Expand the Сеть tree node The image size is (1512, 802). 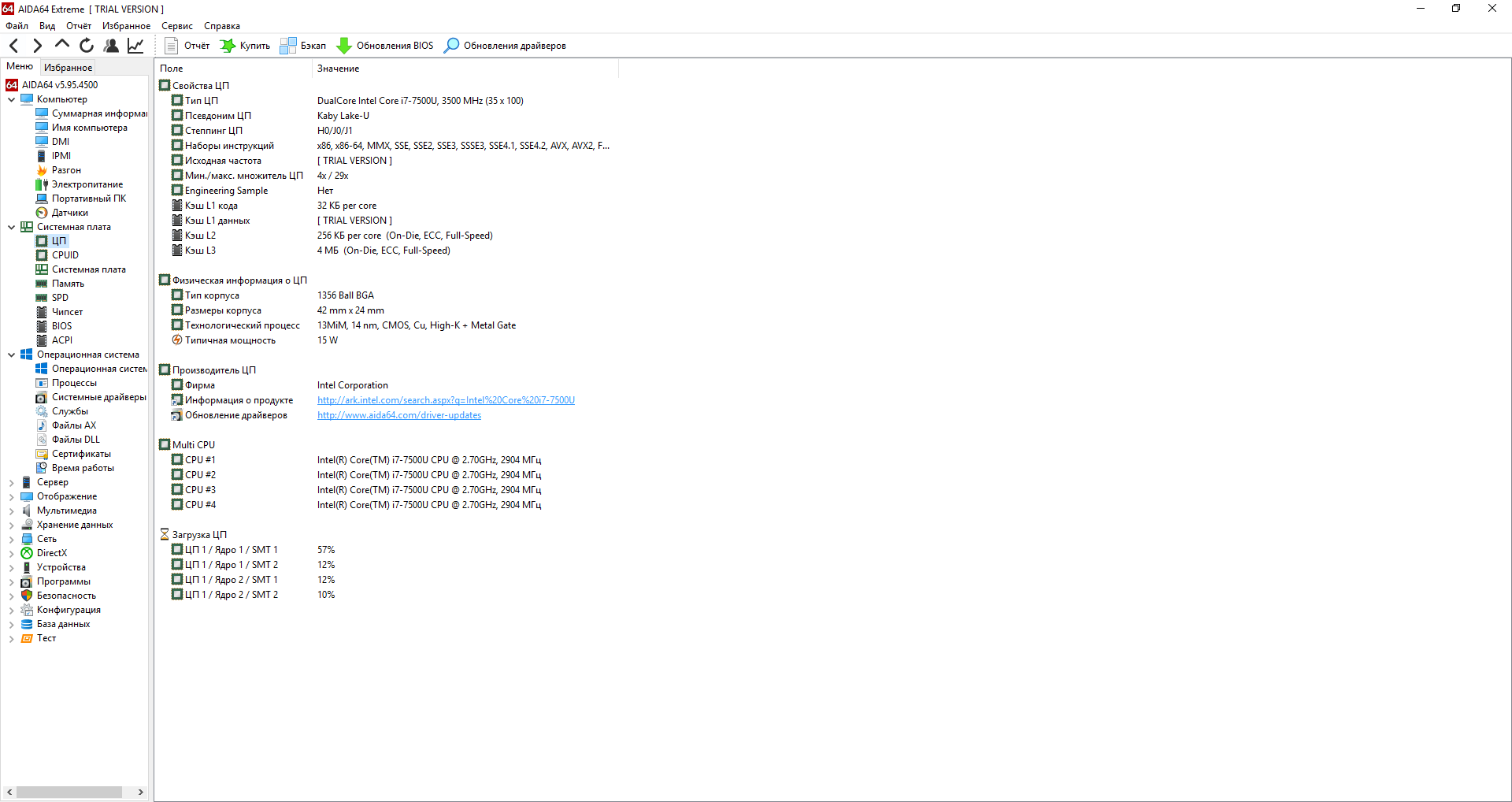(11, 539)
